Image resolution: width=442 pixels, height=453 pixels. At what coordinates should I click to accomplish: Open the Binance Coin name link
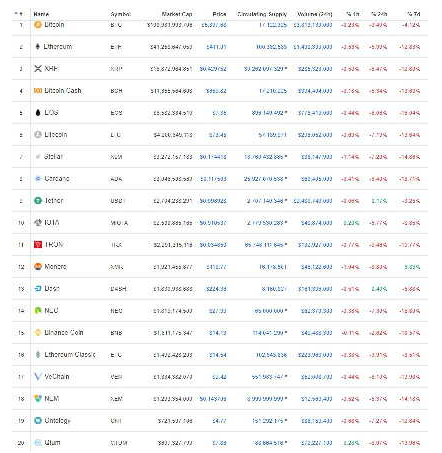pos(64,332)
